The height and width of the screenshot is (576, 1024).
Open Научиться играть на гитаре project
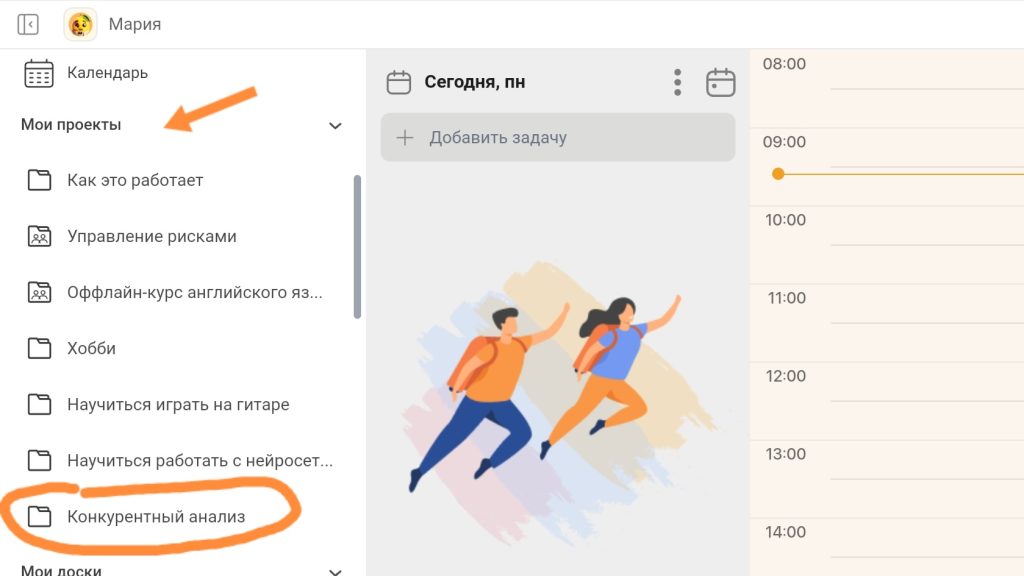pyautogui.click(x=178, y=404)
